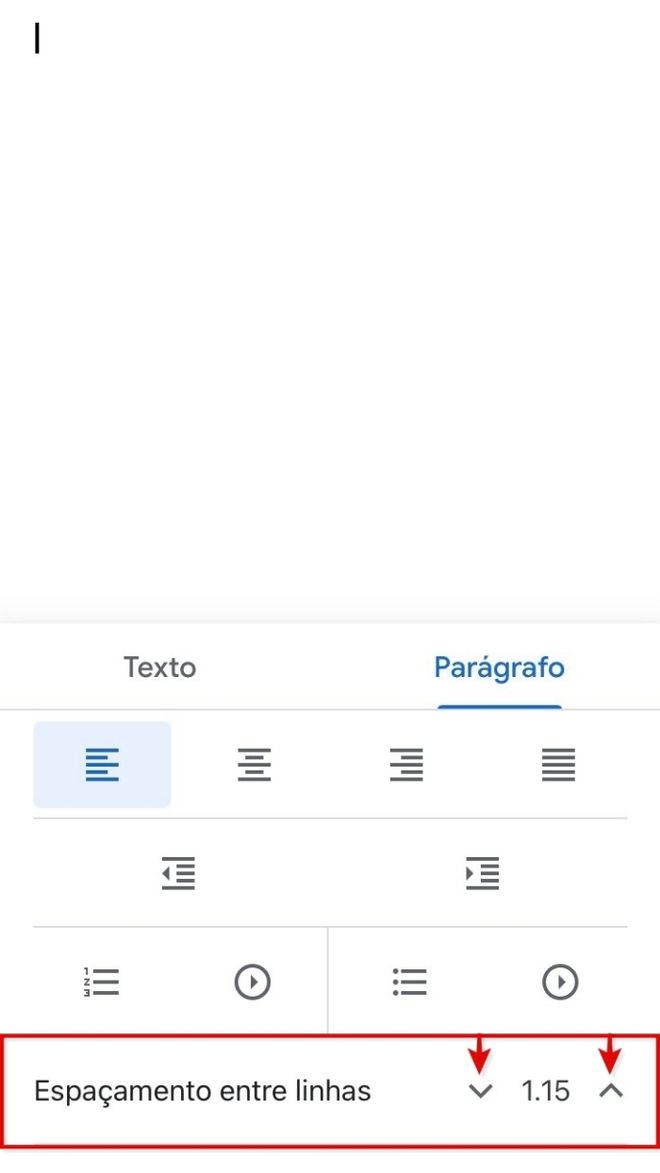Tap the 1.15 line spacing value
Image resolution: width=660 pixels, height=1173 pixels.
point(546,1091)
